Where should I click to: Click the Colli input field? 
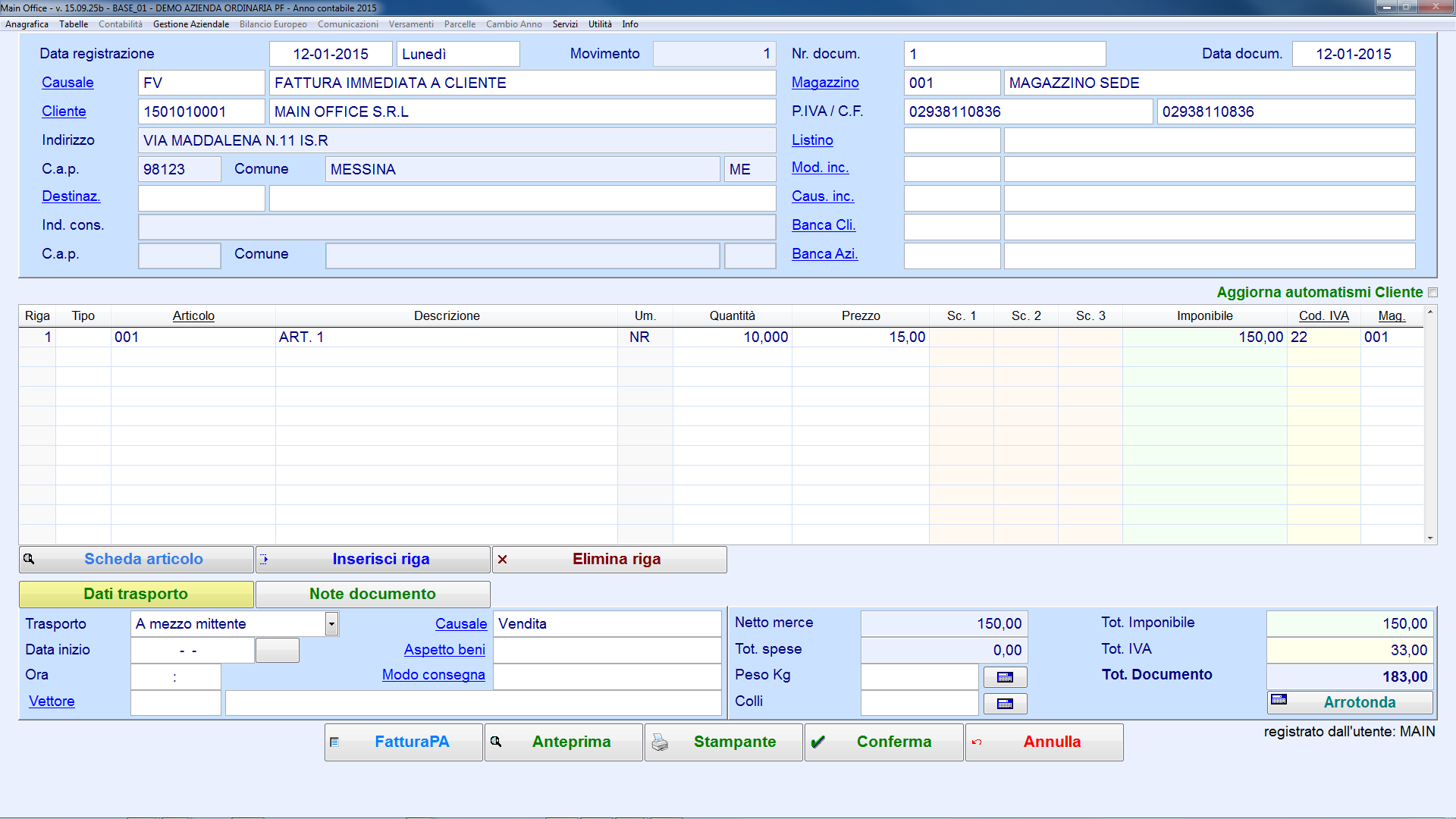(x=919, y=703)
